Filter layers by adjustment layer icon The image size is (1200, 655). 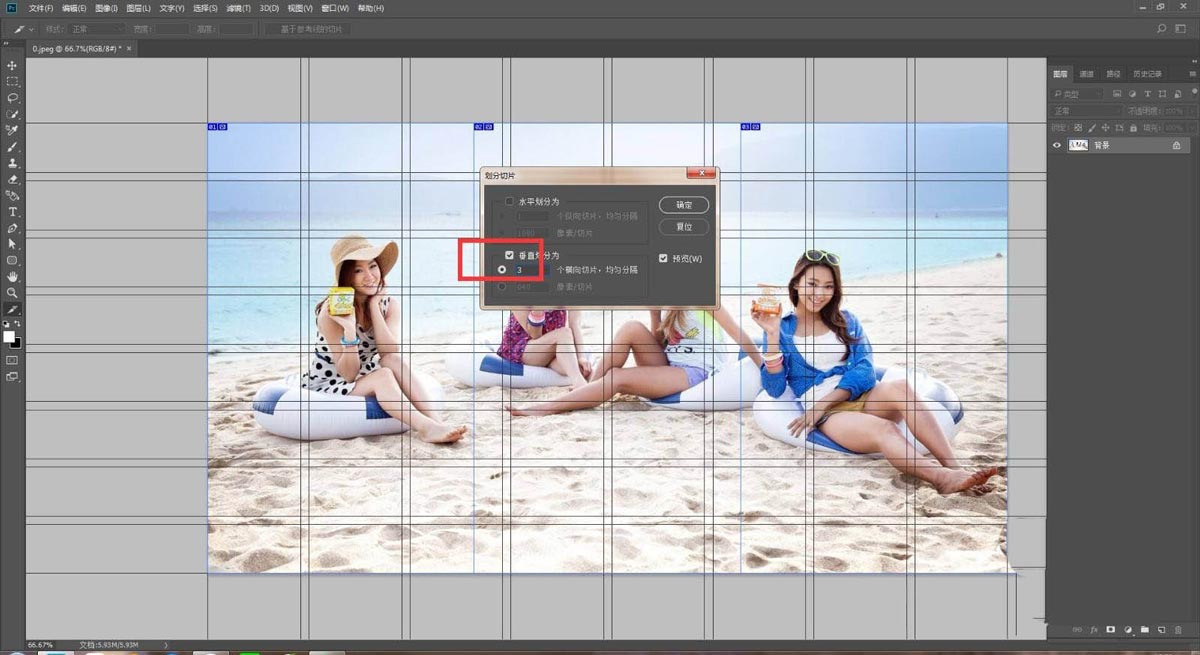click(x=1133, y=94)
